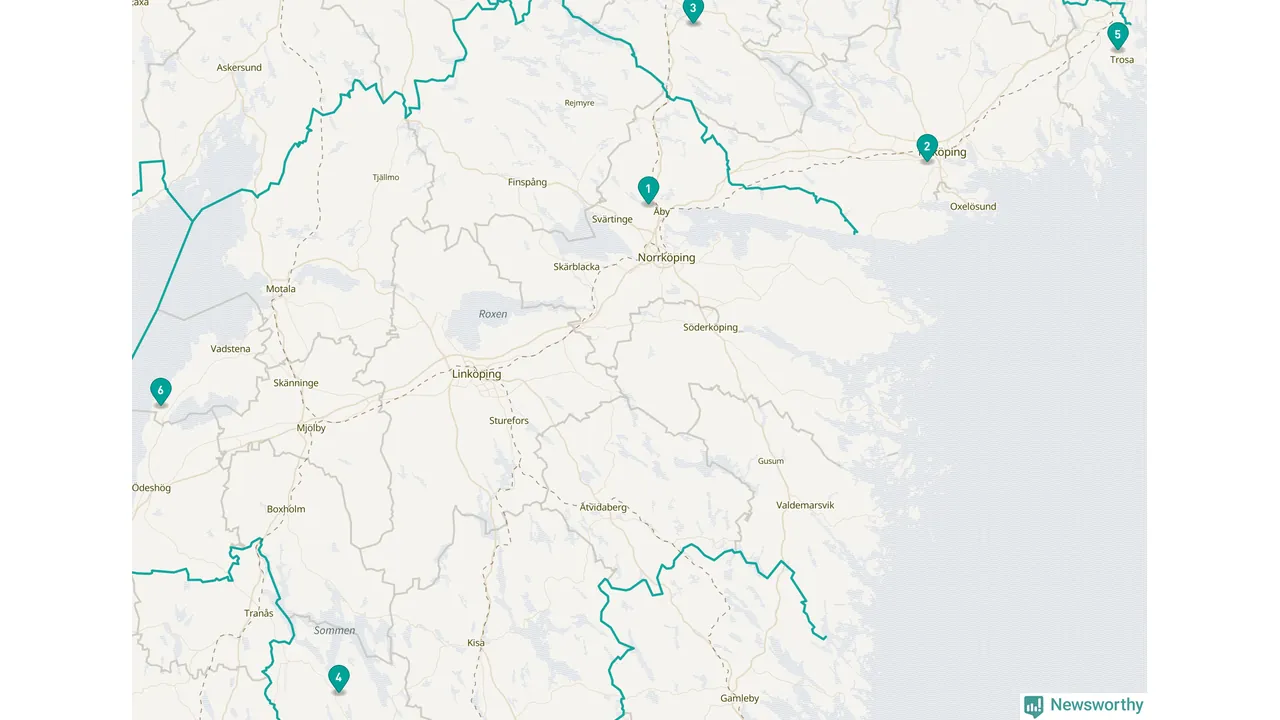Click the Valdemarsvik town label
Viewport: 1280px width, 720px height.
(805, 505)
